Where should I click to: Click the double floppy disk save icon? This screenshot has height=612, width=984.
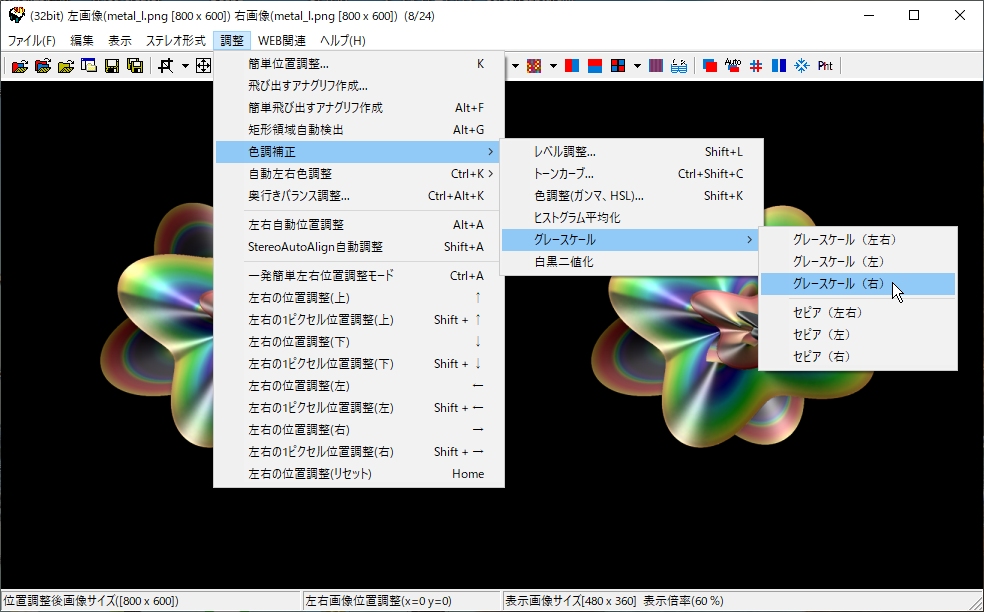tap(134, 66)
